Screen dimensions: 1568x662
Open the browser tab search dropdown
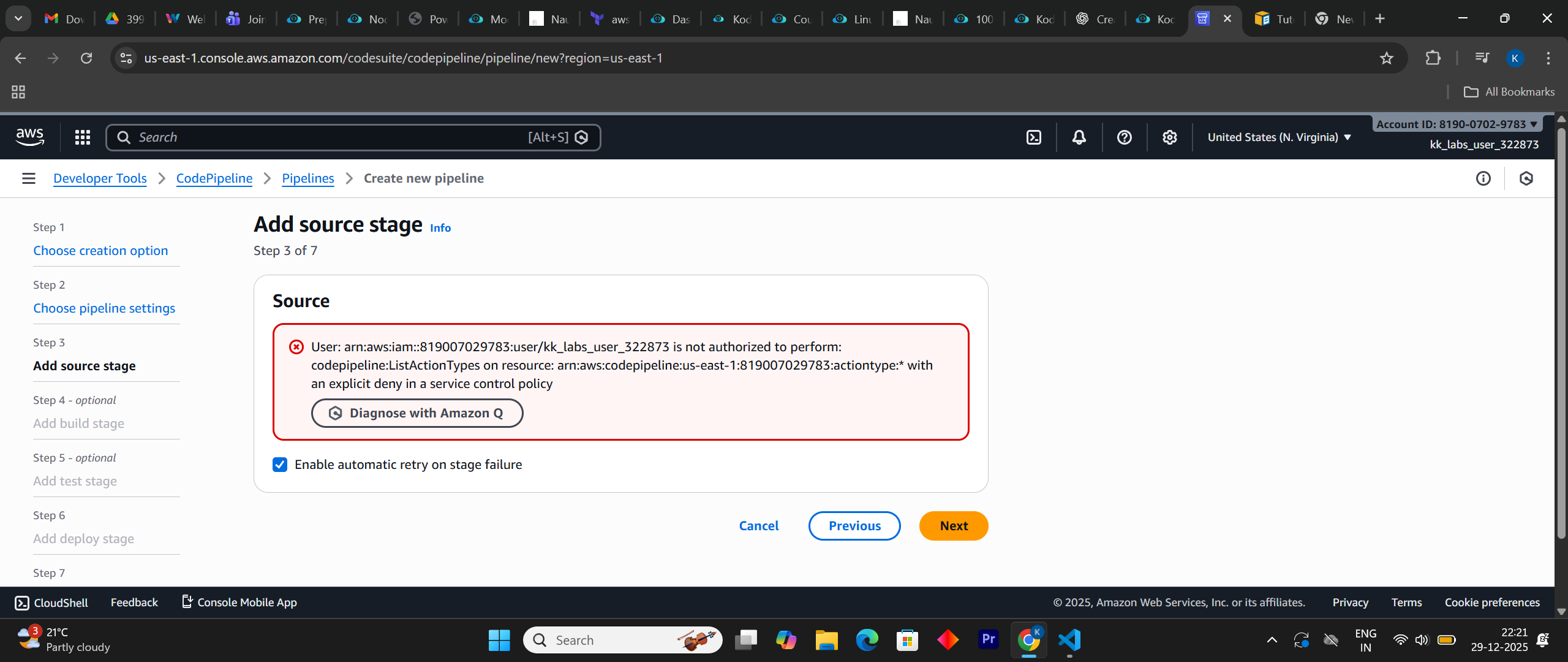[18, 18]
